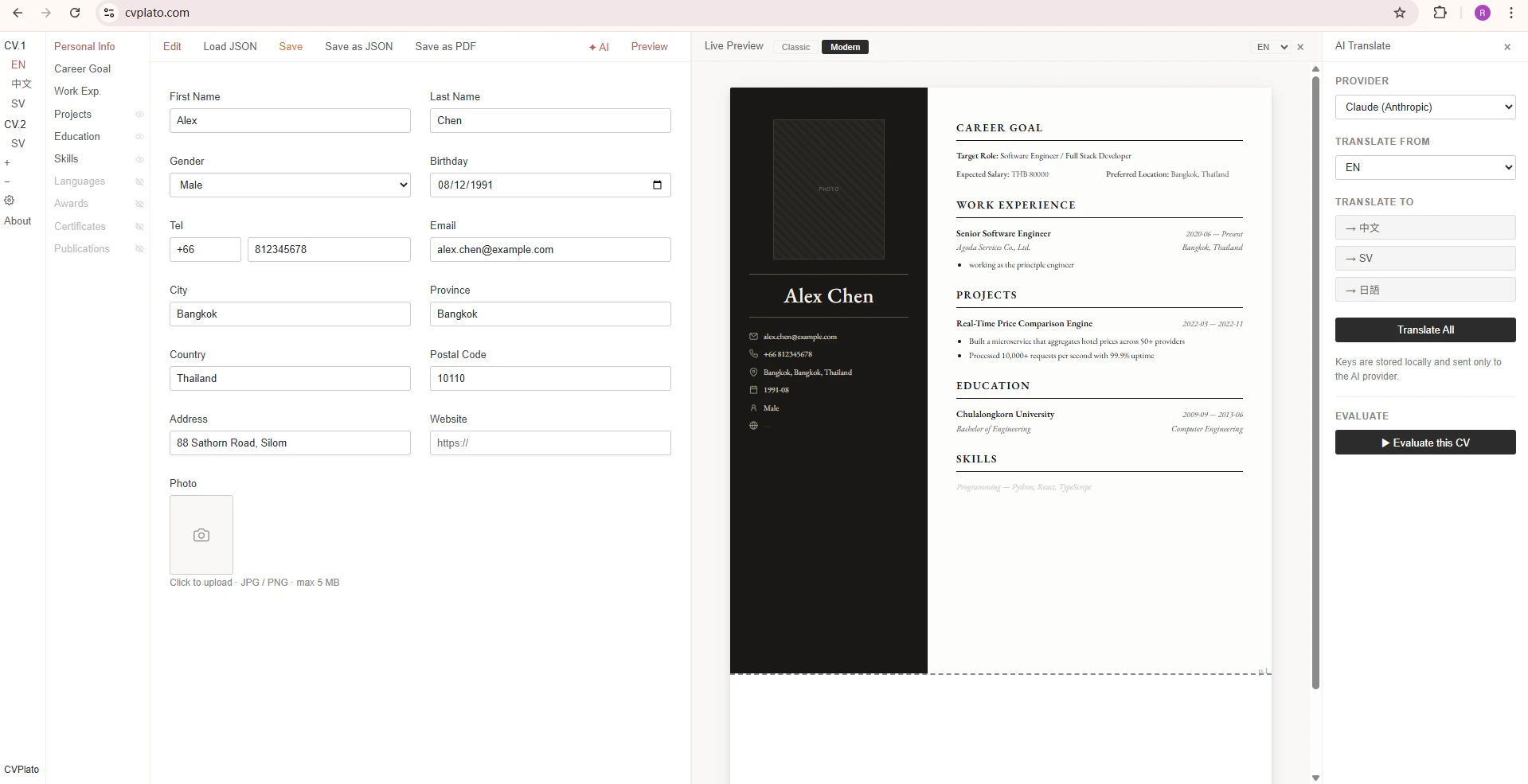Viewport: 1528px width, 784px height.
Task: Close the Live Preview panel
Action: [x=1300, y=47]
